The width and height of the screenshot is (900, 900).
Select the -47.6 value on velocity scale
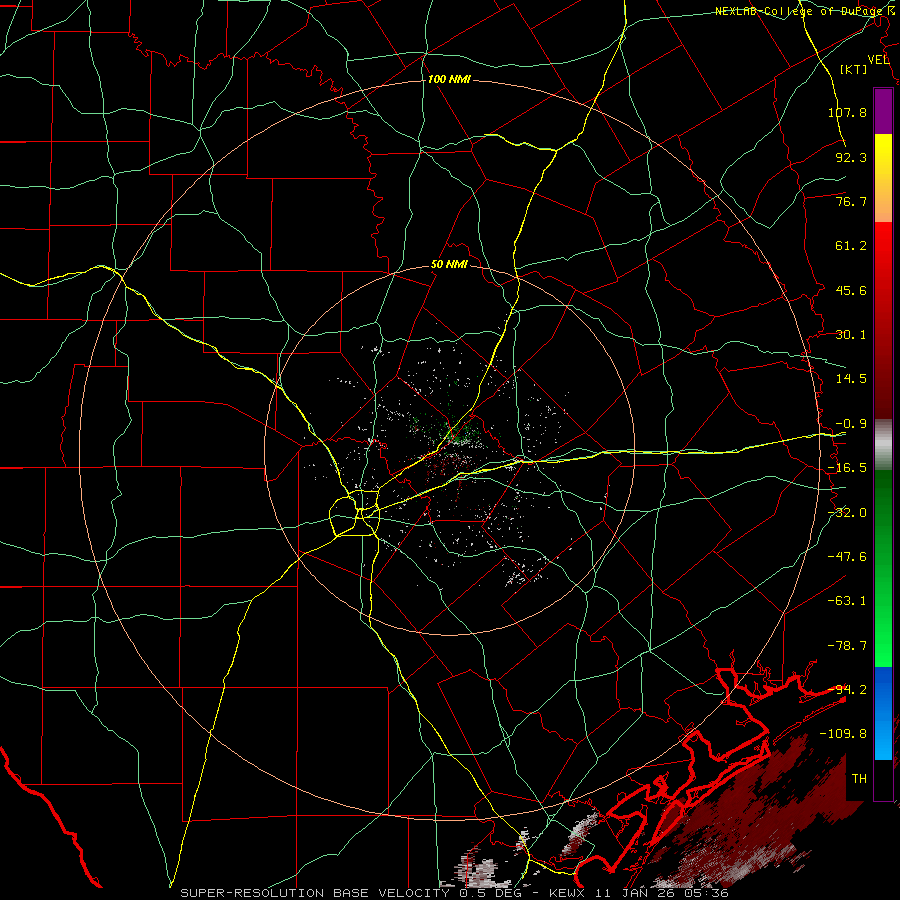(847, 556)
